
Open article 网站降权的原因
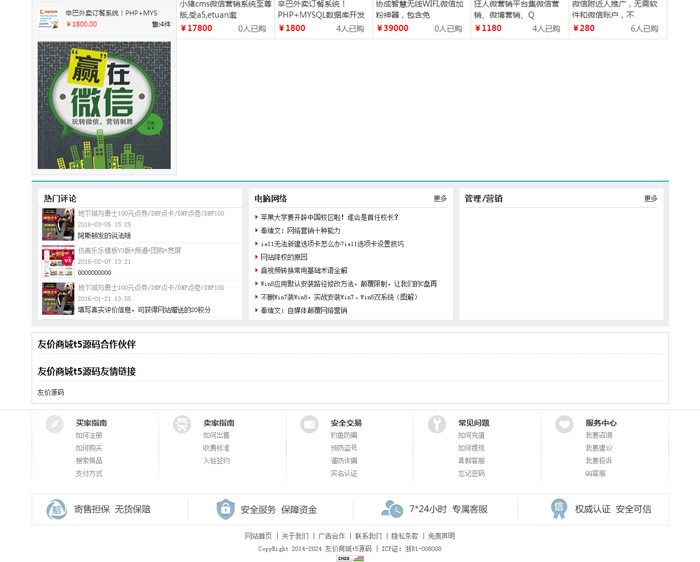(284, 257)
